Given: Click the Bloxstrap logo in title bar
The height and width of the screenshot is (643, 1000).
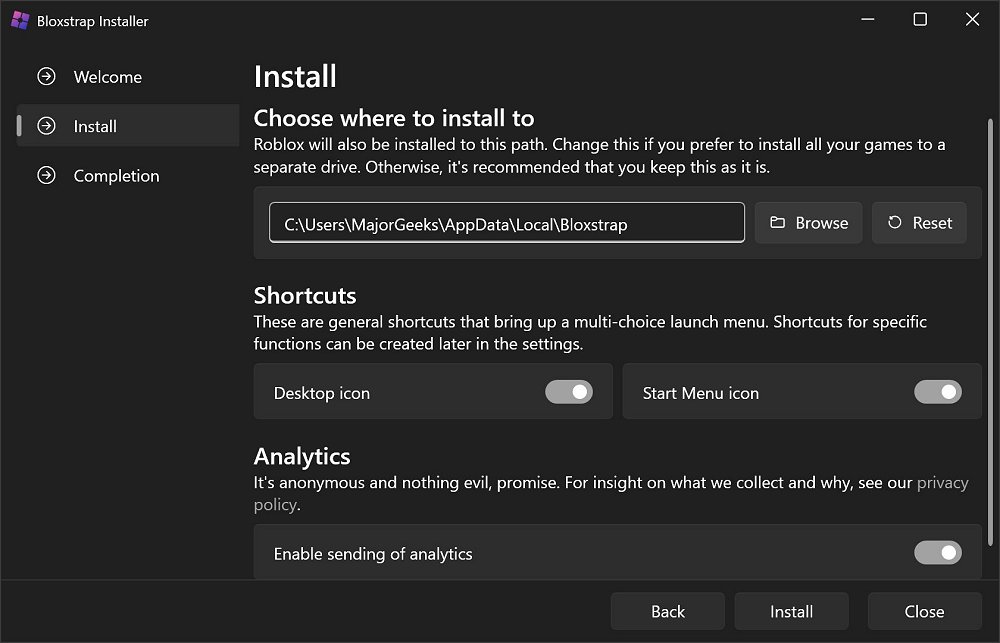Looking at the screenshot, I should pyautogui.click(x=20, y=20).
